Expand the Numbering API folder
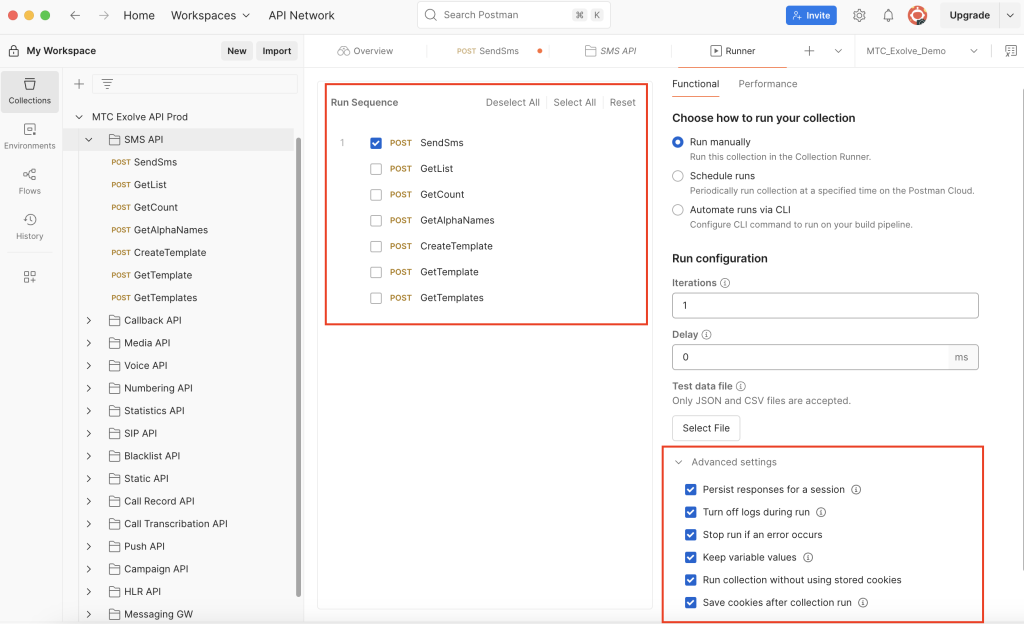1024x624 pixels. 89,388
